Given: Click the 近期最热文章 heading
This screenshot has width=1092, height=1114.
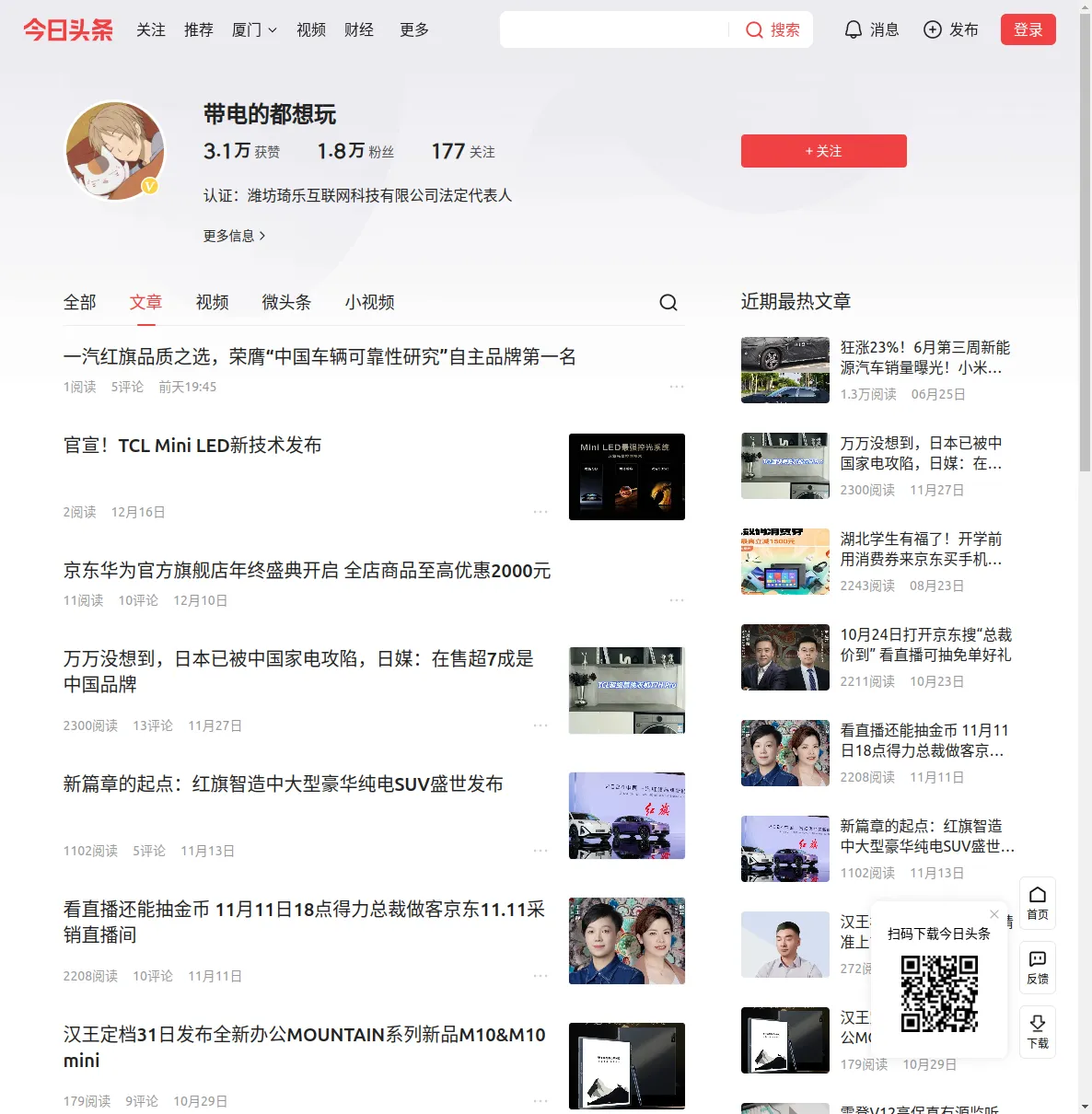Looking at the screenshot, I should click(x=796, y=301).
